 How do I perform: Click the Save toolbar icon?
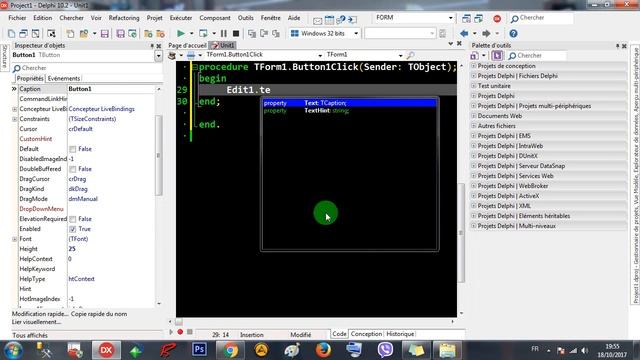coord(104,33)
